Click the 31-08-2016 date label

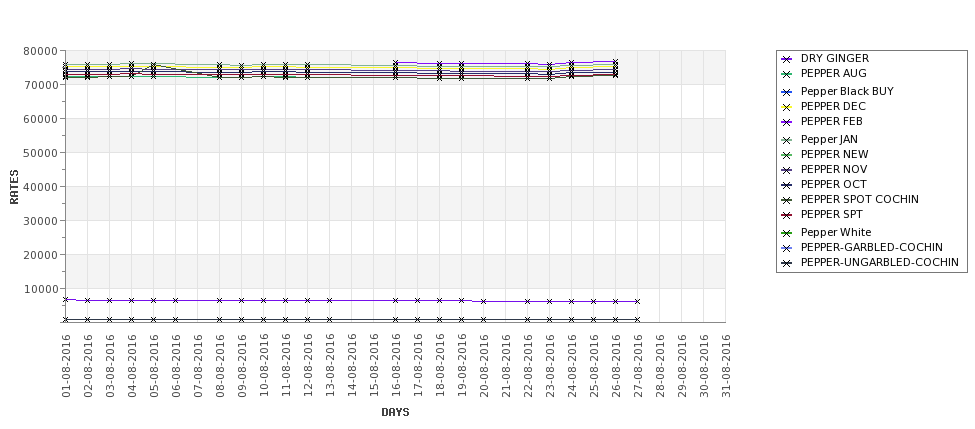tap(726, 366)
